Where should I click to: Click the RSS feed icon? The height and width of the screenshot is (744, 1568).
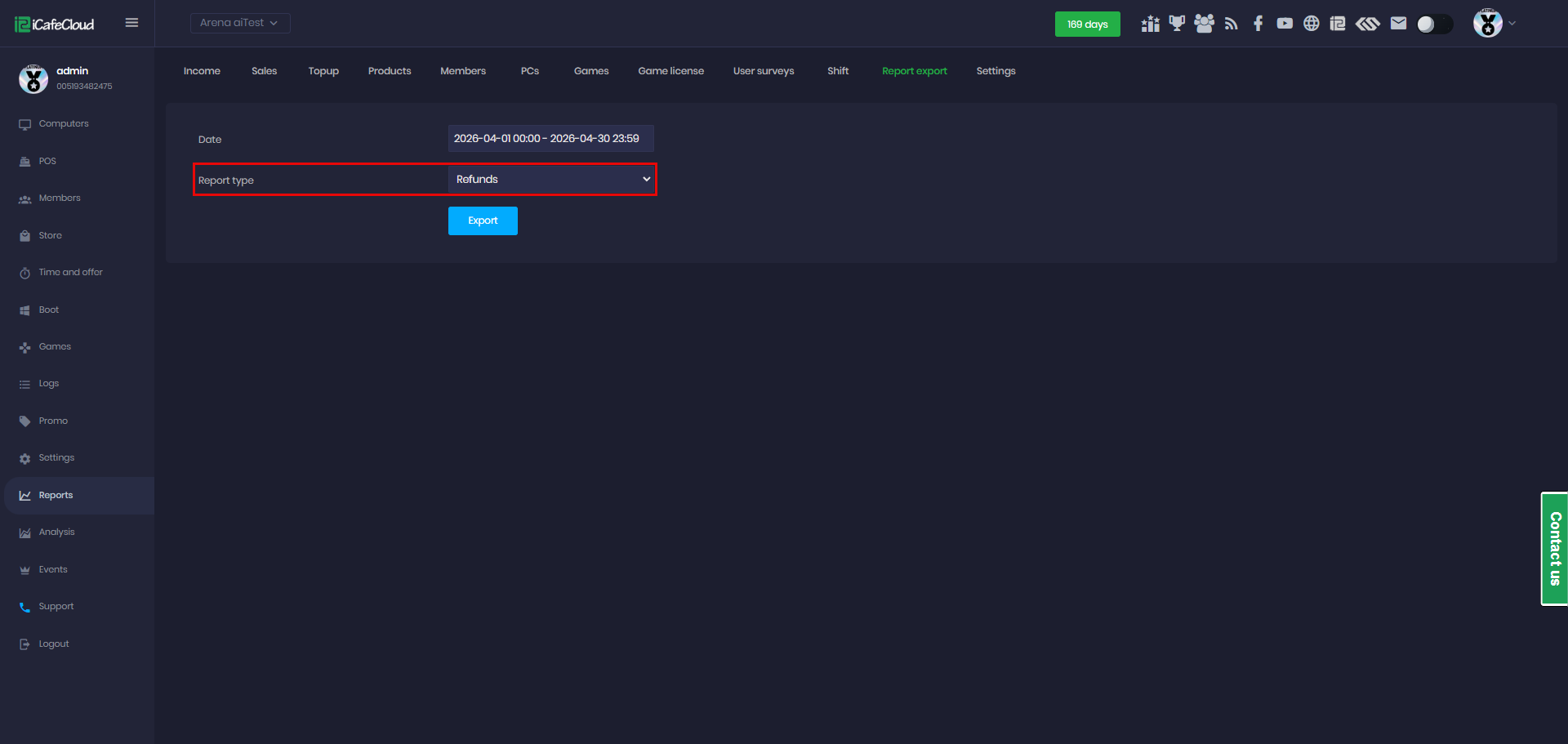(x=1232, y=24)
